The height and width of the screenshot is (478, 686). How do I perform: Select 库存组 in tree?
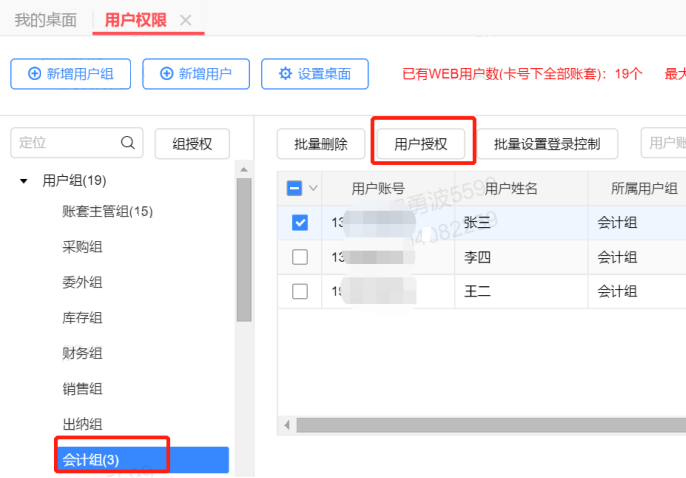point(82,318)
